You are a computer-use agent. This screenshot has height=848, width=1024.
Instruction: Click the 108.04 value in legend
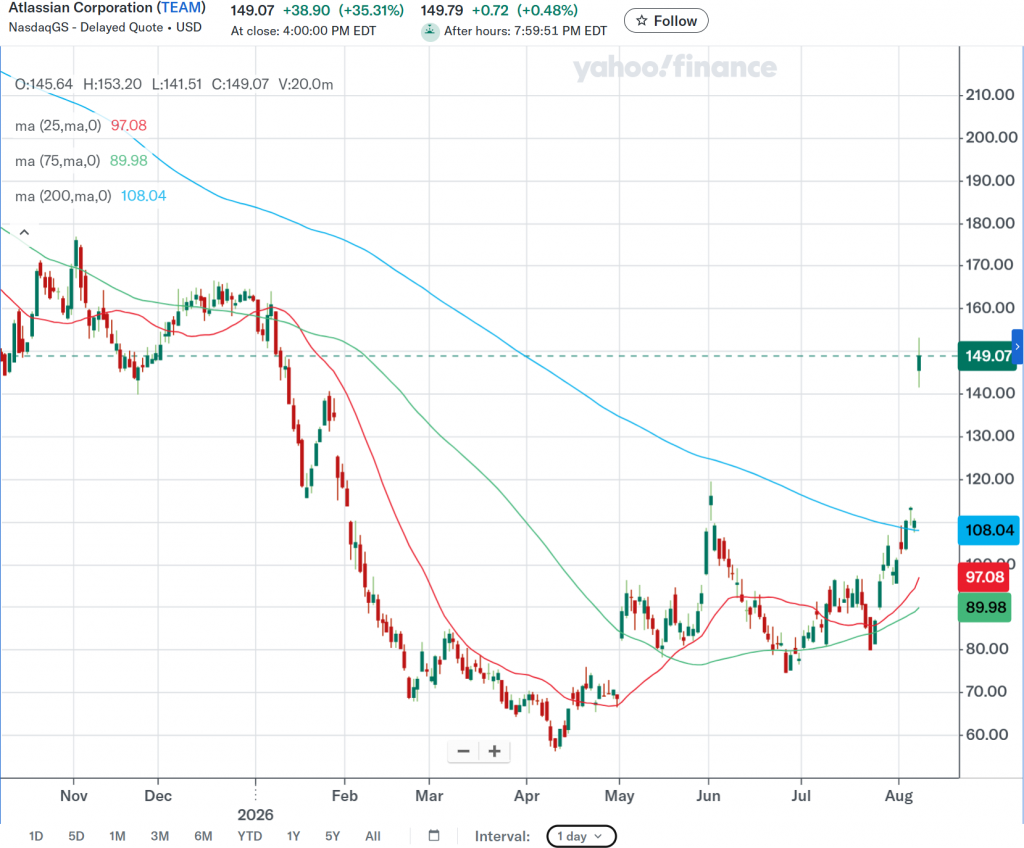point(144,196)
